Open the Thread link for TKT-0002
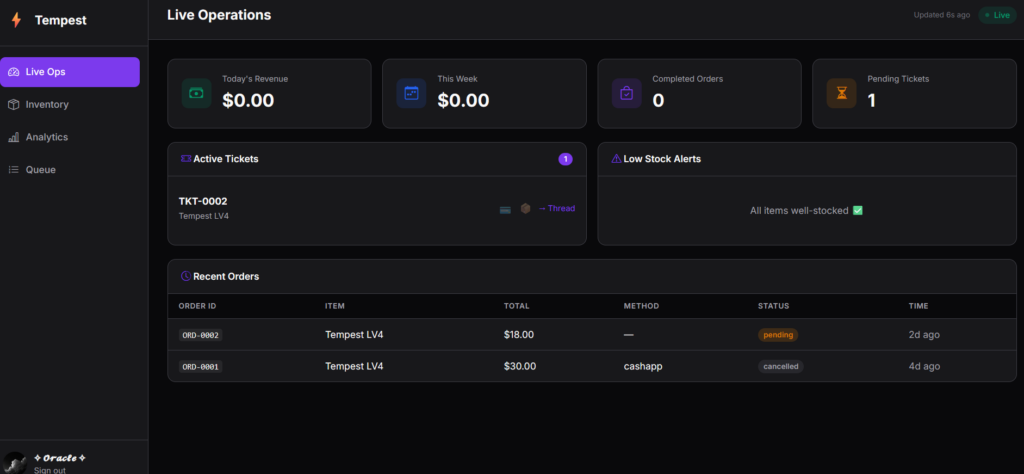This screenshot has width=1024, height=474. pyautogui.click(x=556, y=208)
